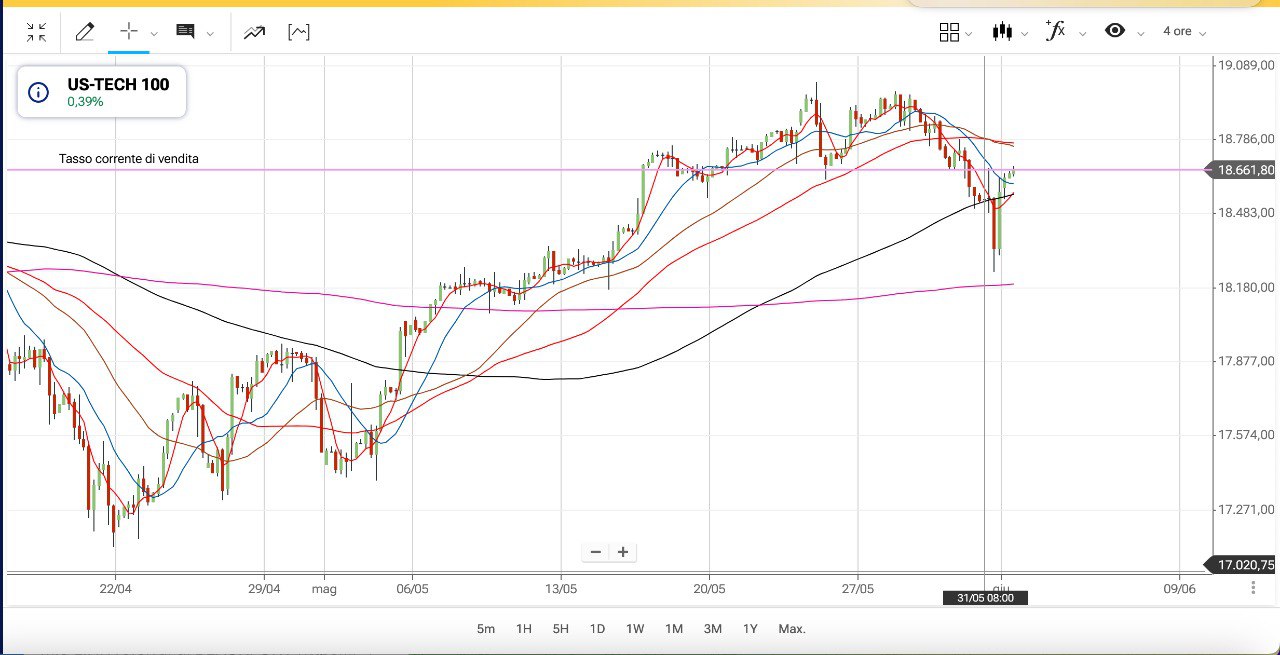Activate the crosshair cursor tool
1280x655 pixels.
pyautogui.click(x=129, y=32)
